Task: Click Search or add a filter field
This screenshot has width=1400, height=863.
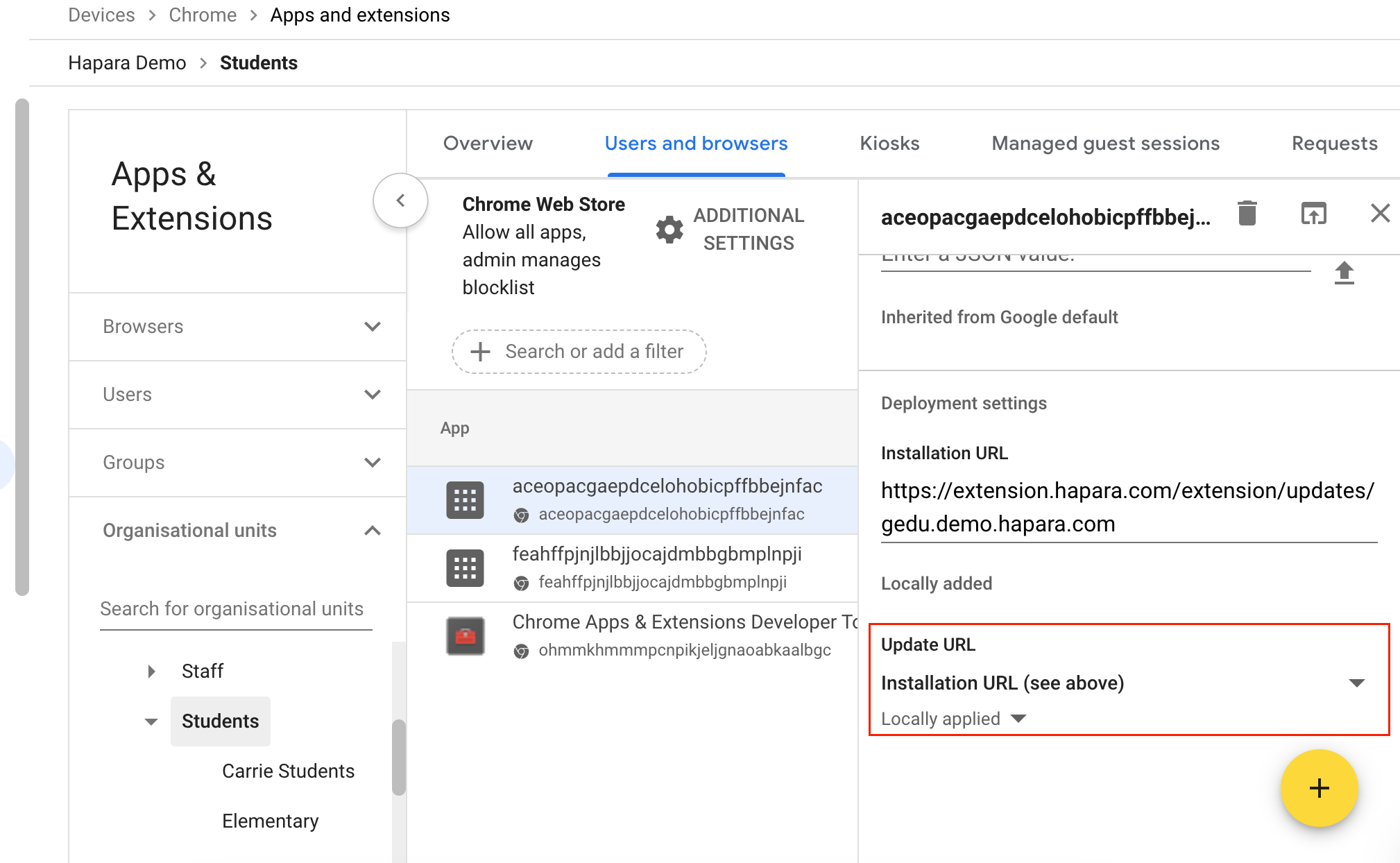Action: pos(579,352)
